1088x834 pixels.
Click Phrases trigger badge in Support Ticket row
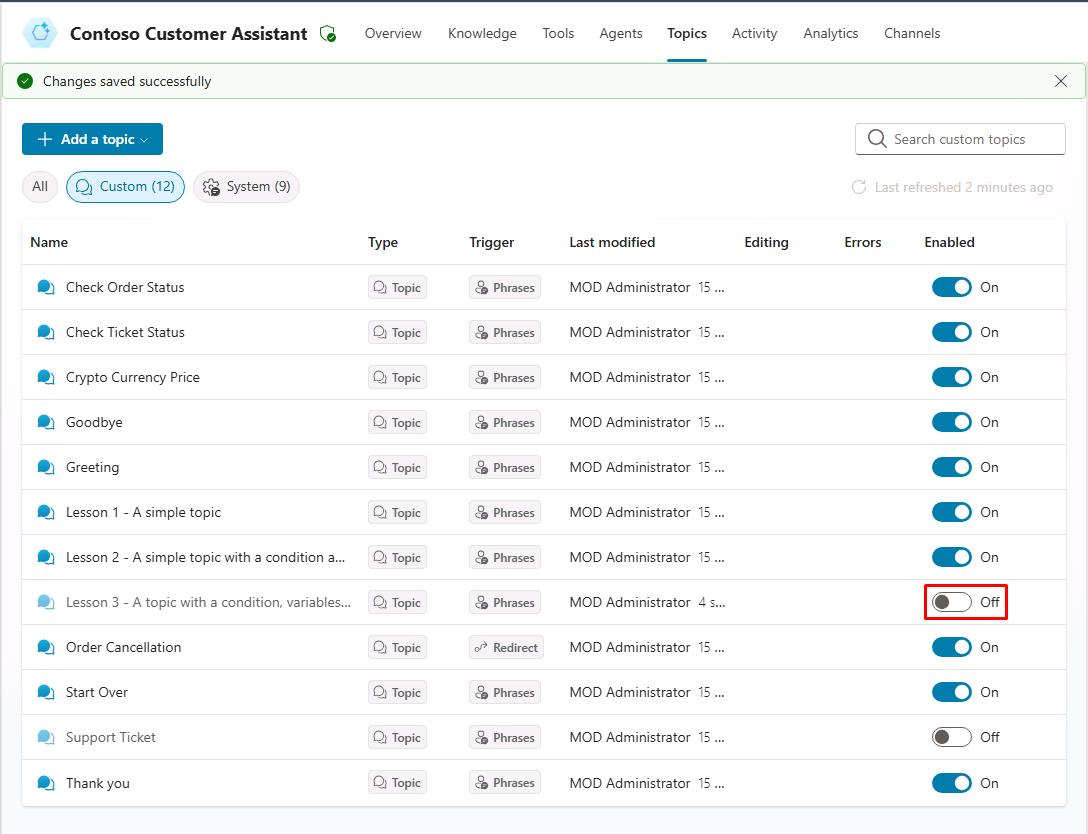coord(505,738)
